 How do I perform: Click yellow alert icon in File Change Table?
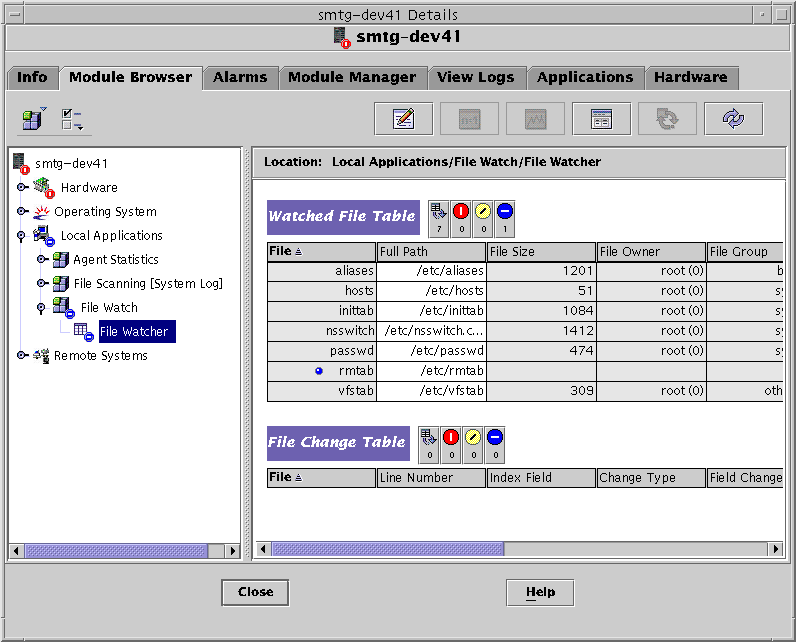pyautogui.click(x=473, y=445)
